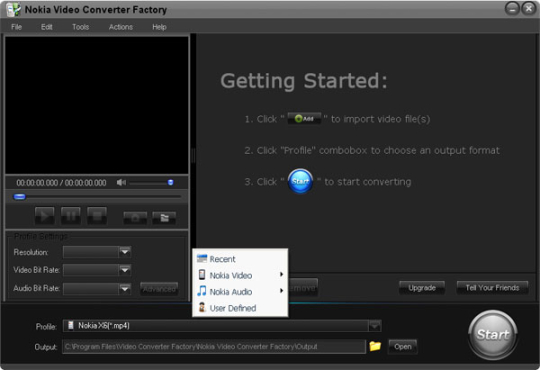Close the Nokia Video Converter window
The image size is (540, 370).
point(528,8)
